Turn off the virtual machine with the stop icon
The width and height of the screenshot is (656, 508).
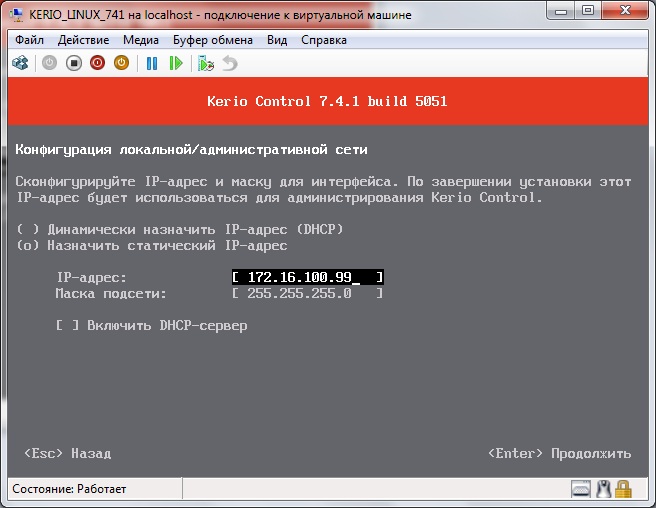(74, 63)
